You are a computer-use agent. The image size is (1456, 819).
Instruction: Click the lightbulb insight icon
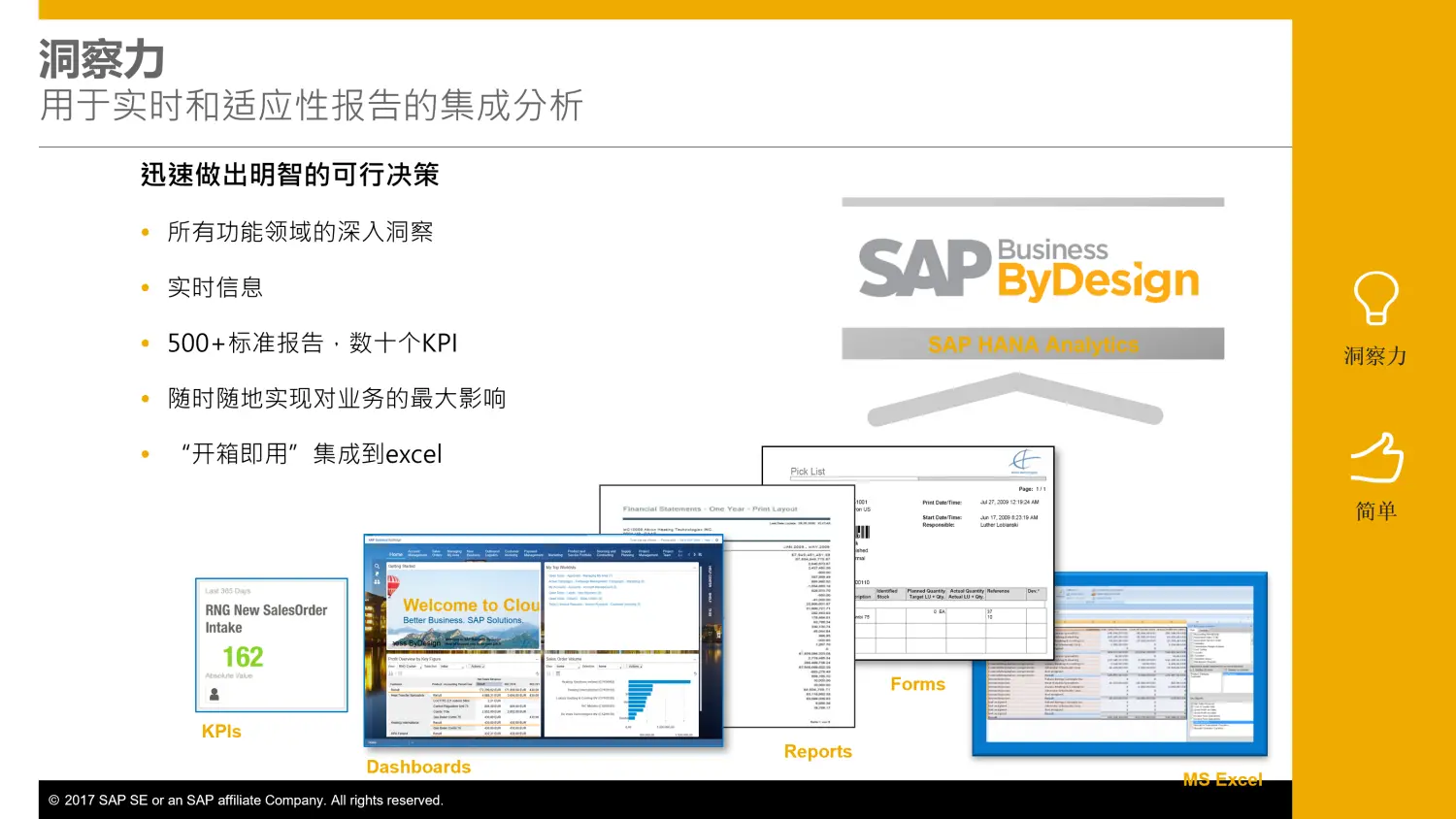click(x=1375, y=298)
